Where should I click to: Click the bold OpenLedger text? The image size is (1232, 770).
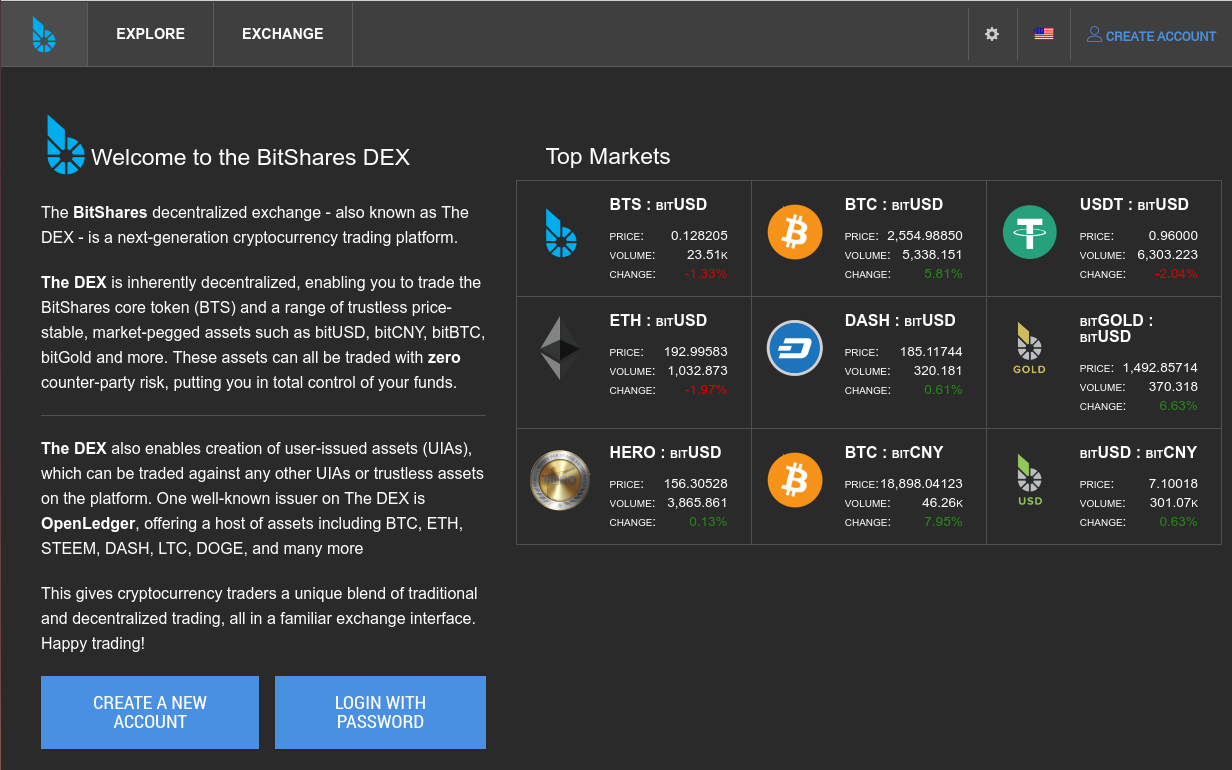tap(89, 523)
